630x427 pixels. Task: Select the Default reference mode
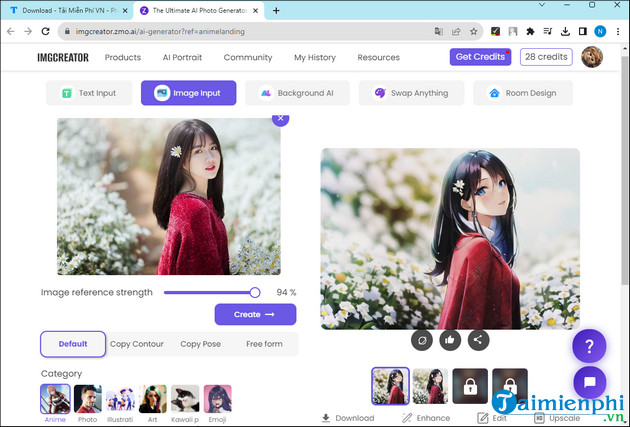(x=73, y=344)
